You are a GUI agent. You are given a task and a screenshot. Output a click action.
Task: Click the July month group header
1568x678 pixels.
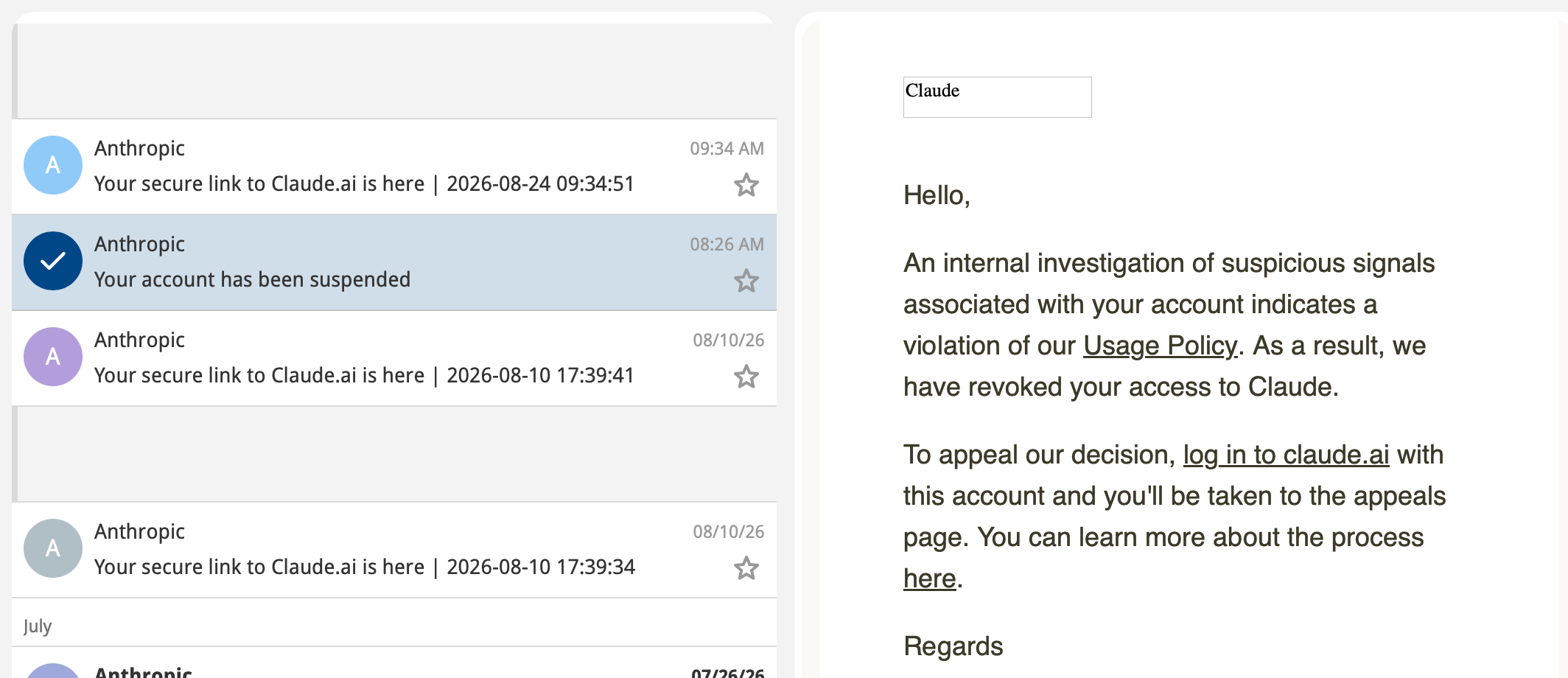[38, 626]
